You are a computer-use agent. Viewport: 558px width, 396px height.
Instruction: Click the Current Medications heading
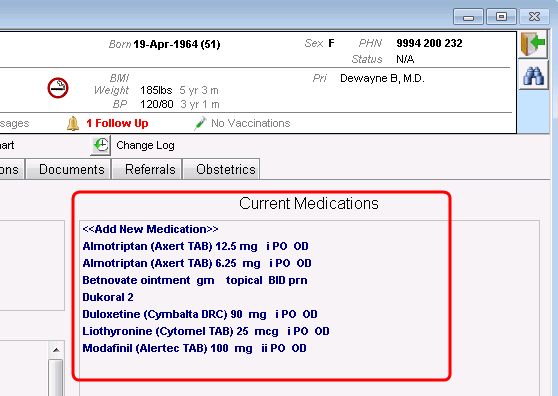click(x=309, y=204)
